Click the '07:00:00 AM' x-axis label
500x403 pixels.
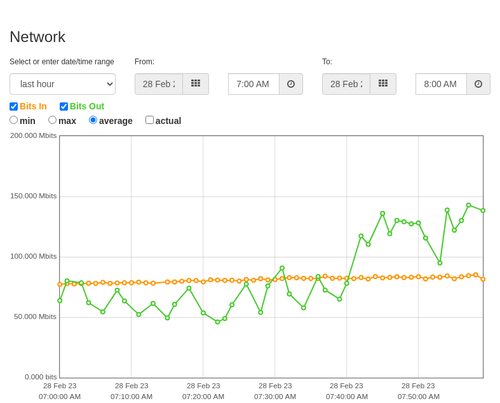pyautogui.click(x=60, y=397)
